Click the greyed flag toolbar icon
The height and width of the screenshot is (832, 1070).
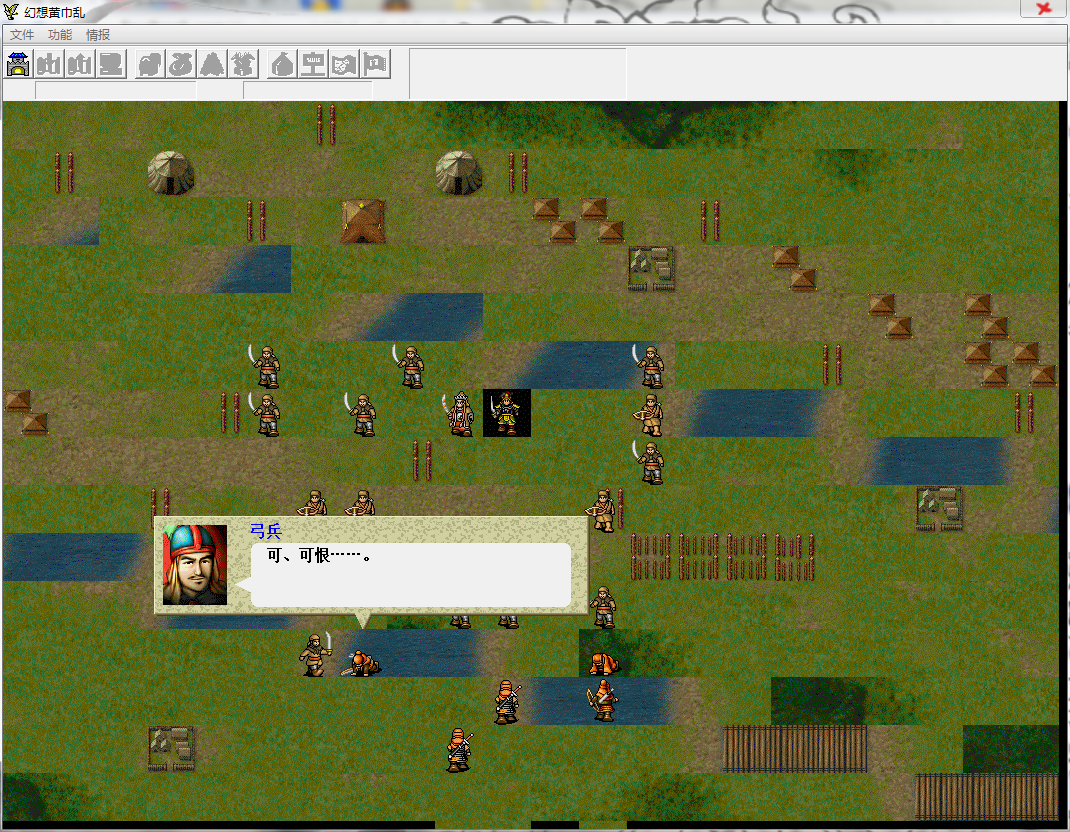[375, 64]
